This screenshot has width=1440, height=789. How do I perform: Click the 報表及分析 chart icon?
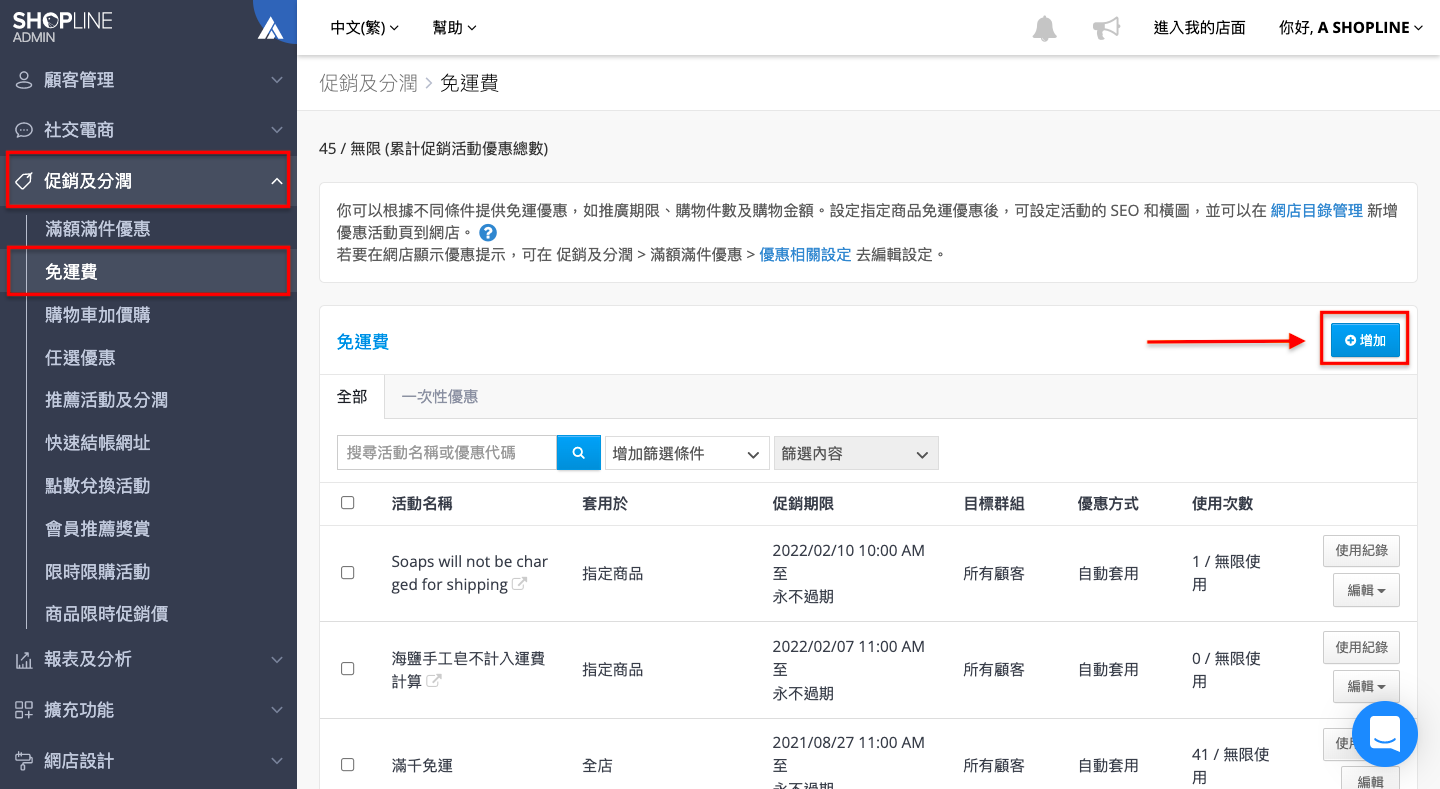tap(24, 659)
